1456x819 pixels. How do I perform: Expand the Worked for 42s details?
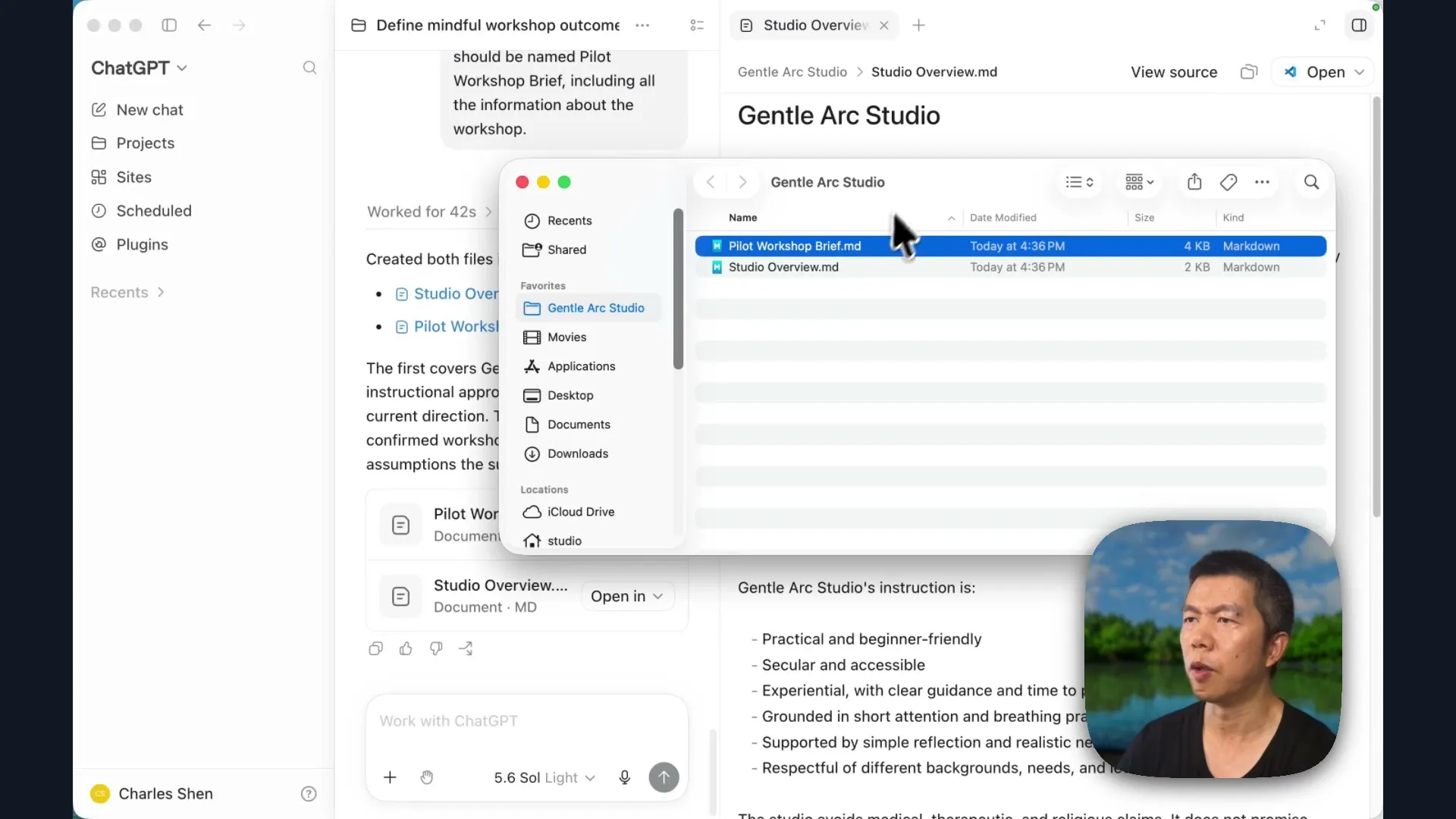click(x=429, y=212)
